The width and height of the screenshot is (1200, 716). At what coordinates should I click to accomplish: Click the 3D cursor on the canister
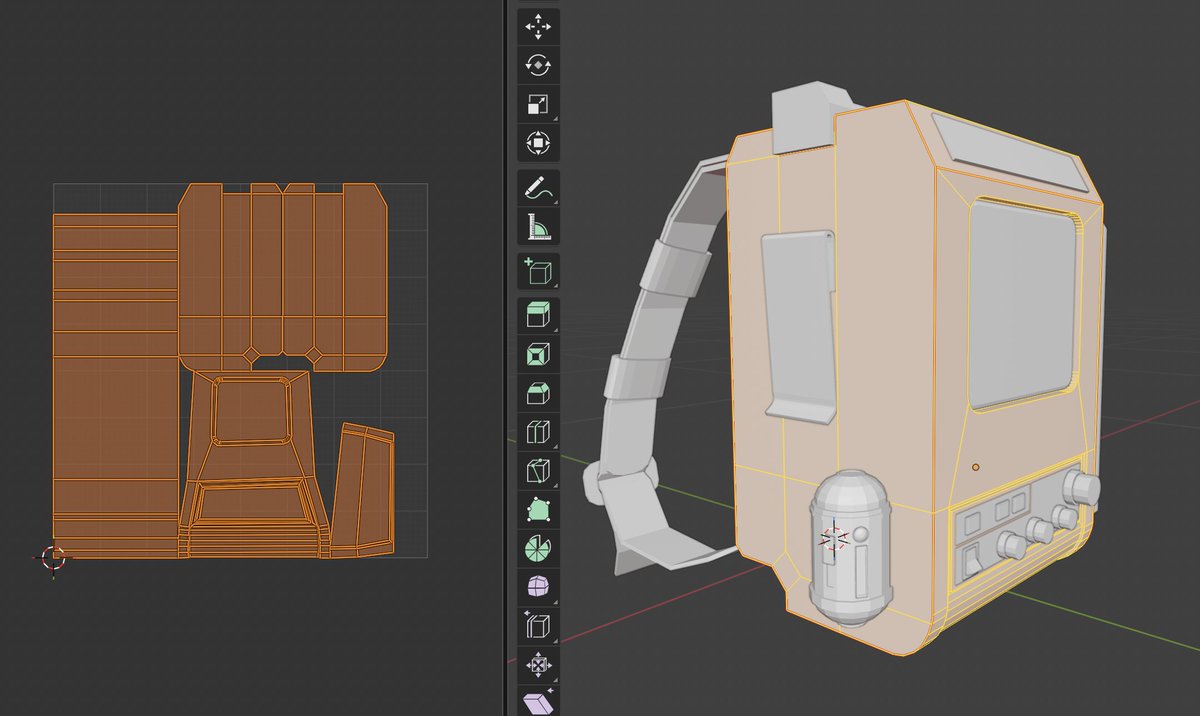point(834,539)
